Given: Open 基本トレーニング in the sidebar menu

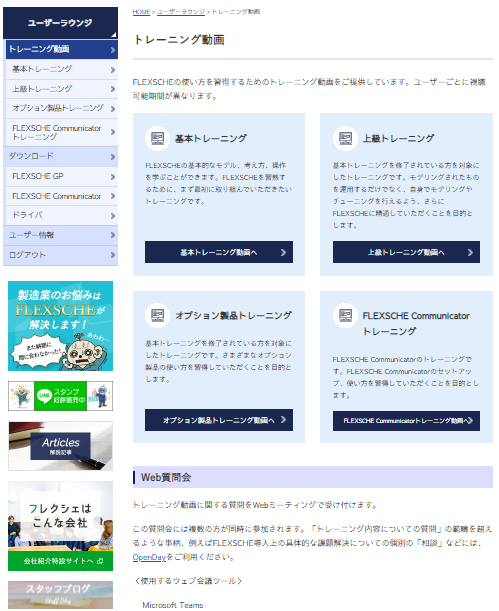Looking at the screenshot, I should [x=62, y=69].
